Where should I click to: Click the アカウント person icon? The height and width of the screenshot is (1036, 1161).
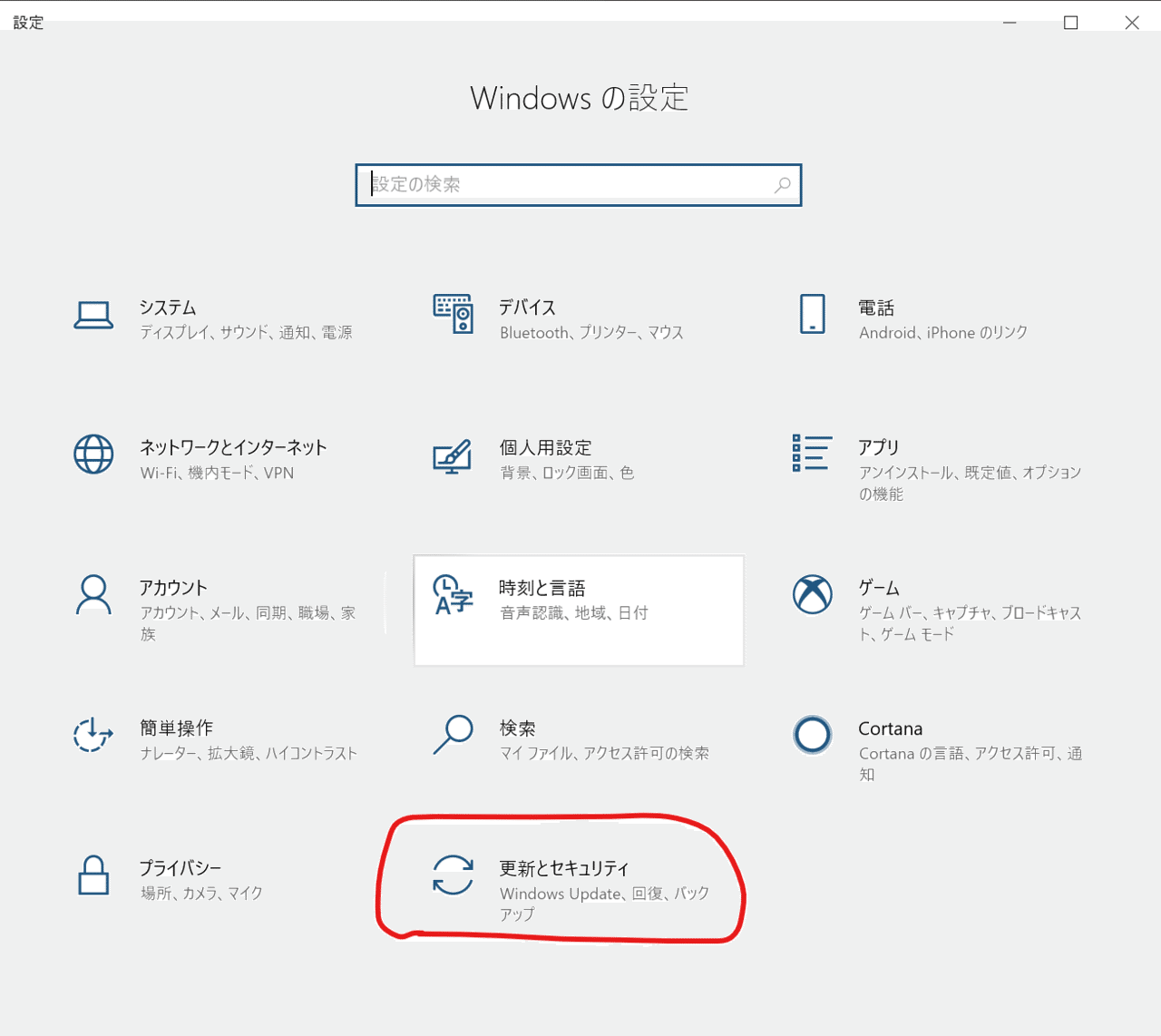93,595
